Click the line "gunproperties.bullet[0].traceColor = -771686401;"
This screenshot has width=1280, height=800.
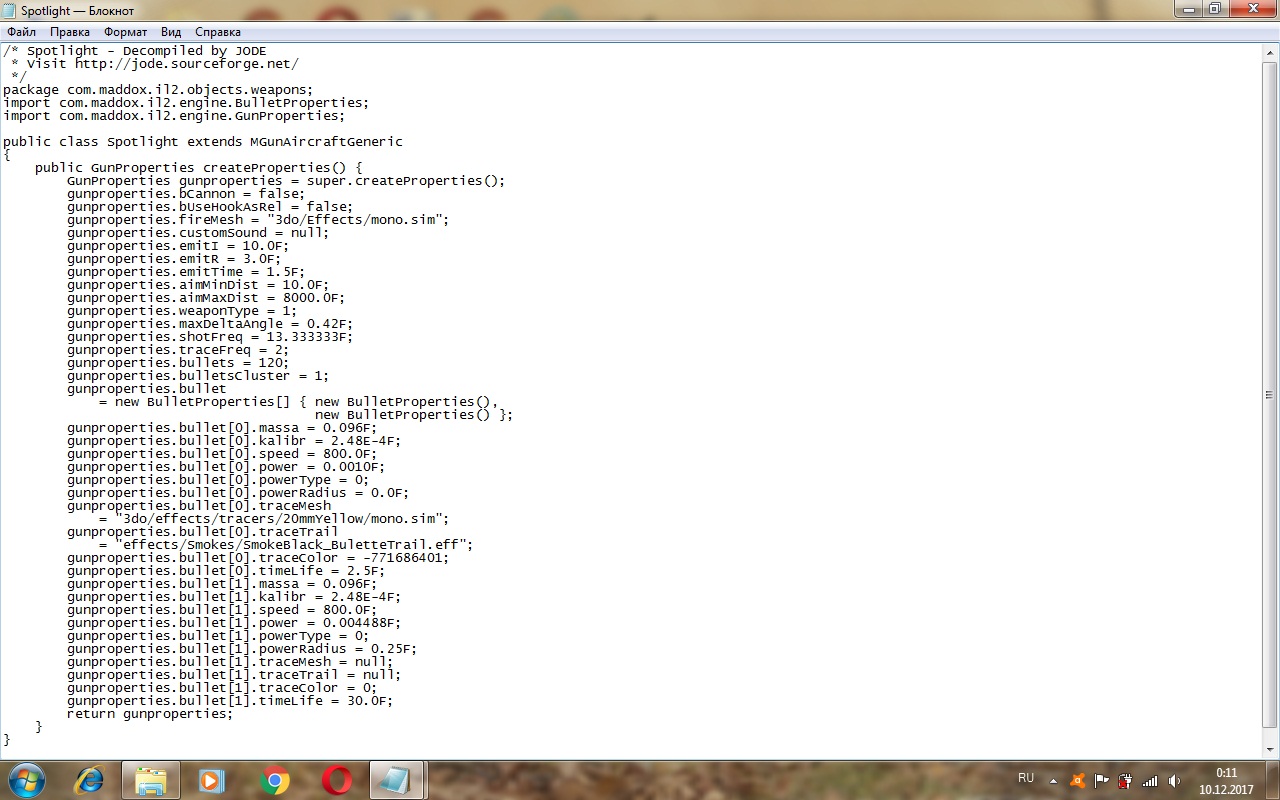click(258, 557)
